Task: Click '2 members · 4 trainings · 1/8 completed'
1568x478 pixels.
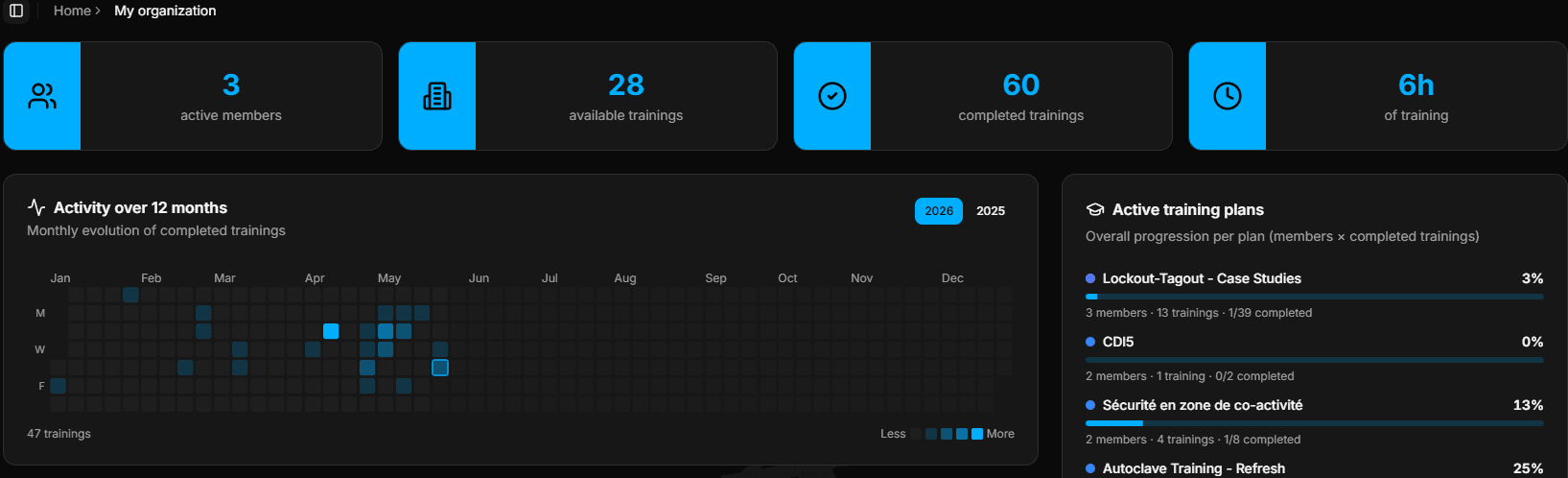Action: [x=1193, y=440]
